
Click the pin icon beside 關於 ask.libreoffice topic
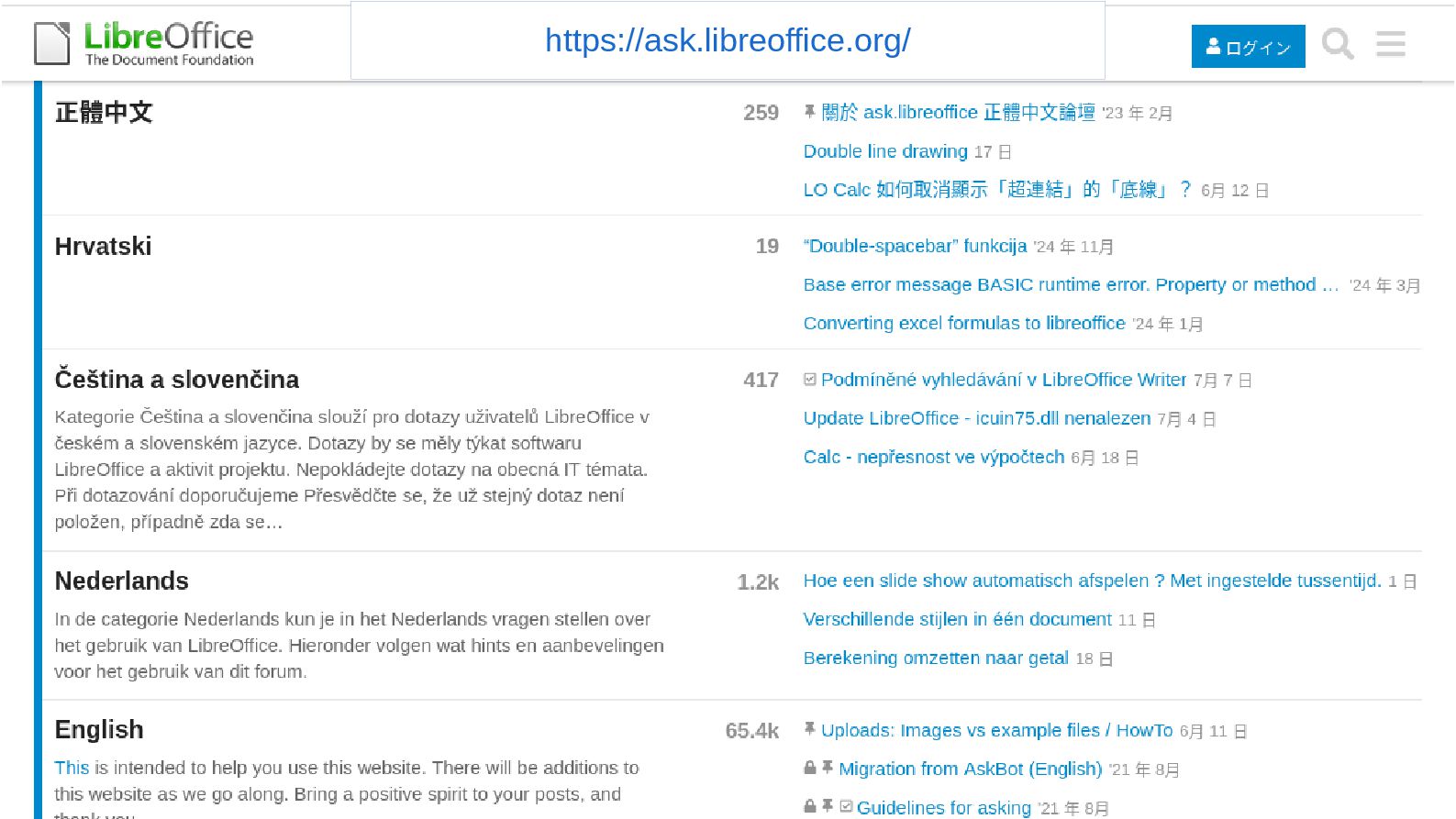pyautogui.click(x=809, y=112)
